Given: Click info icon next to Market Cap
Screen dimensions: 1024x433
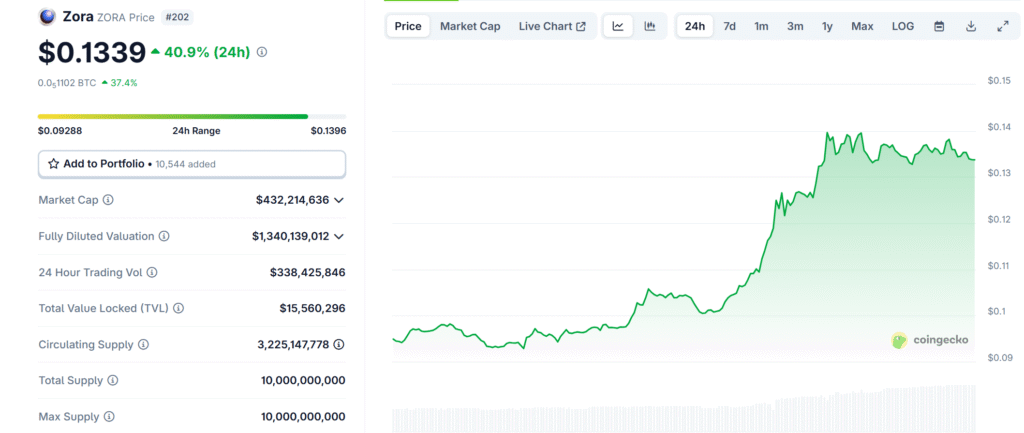Looking at the screenshot, I should [108, 200].
